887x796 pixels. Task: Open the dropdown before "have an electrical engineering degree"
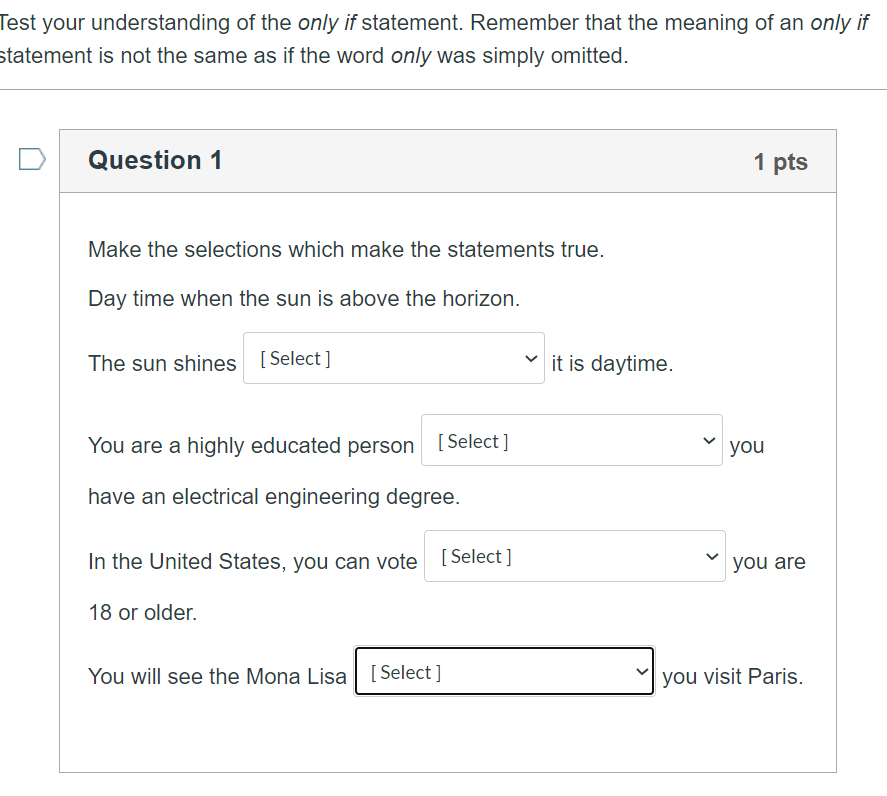[x=571, y=440]
